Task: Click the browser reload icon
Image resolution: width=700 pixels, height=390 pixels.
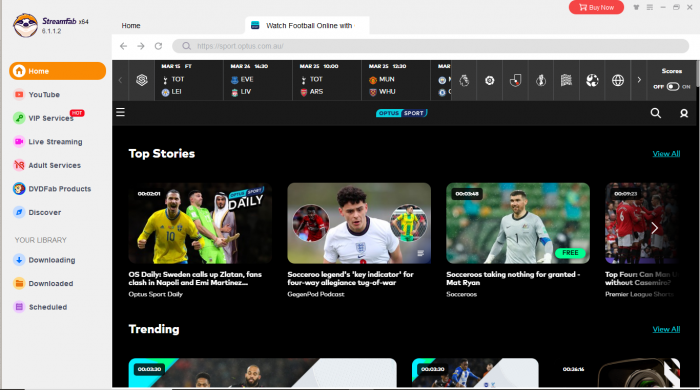Action: [158, 46]
